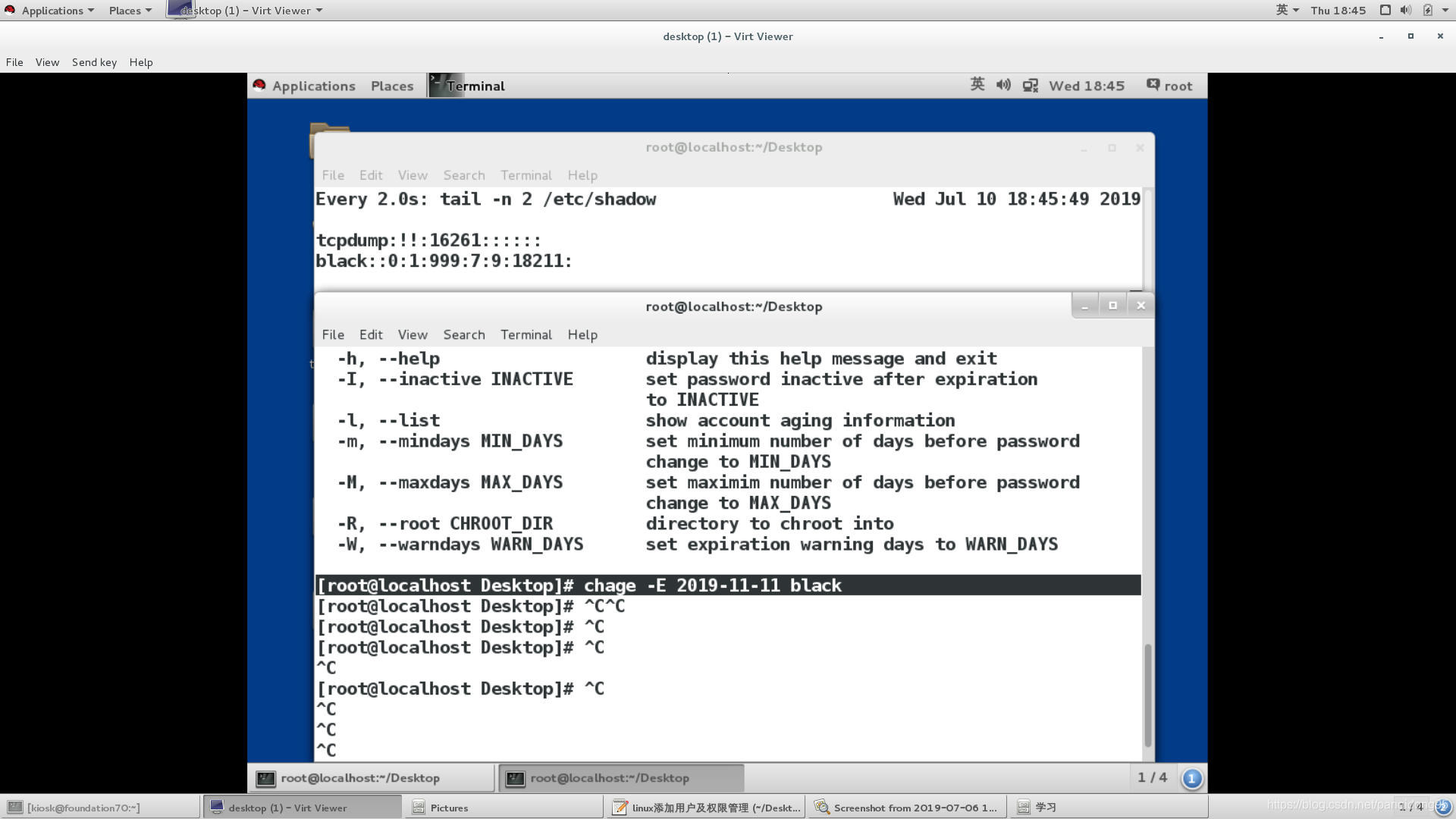Click the guest workspace indicator 1 / 4

1152,777
